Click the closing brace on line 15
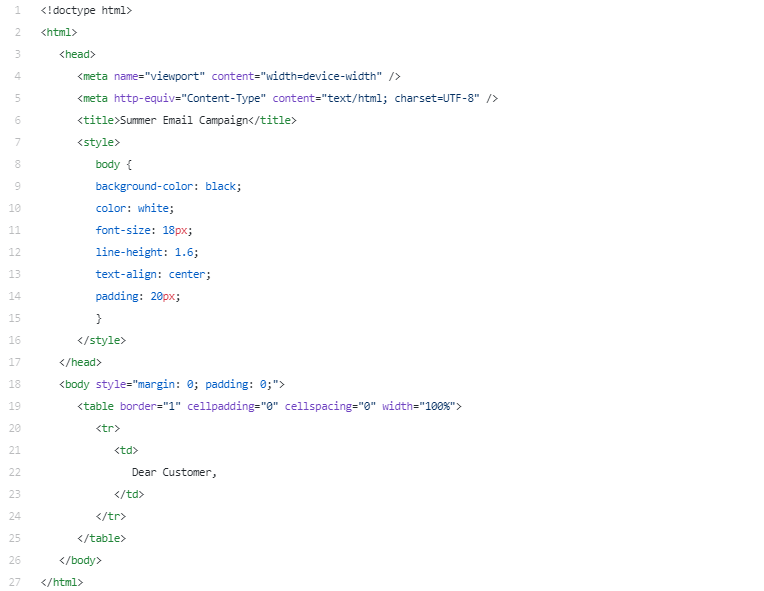 tap(99, 319)
